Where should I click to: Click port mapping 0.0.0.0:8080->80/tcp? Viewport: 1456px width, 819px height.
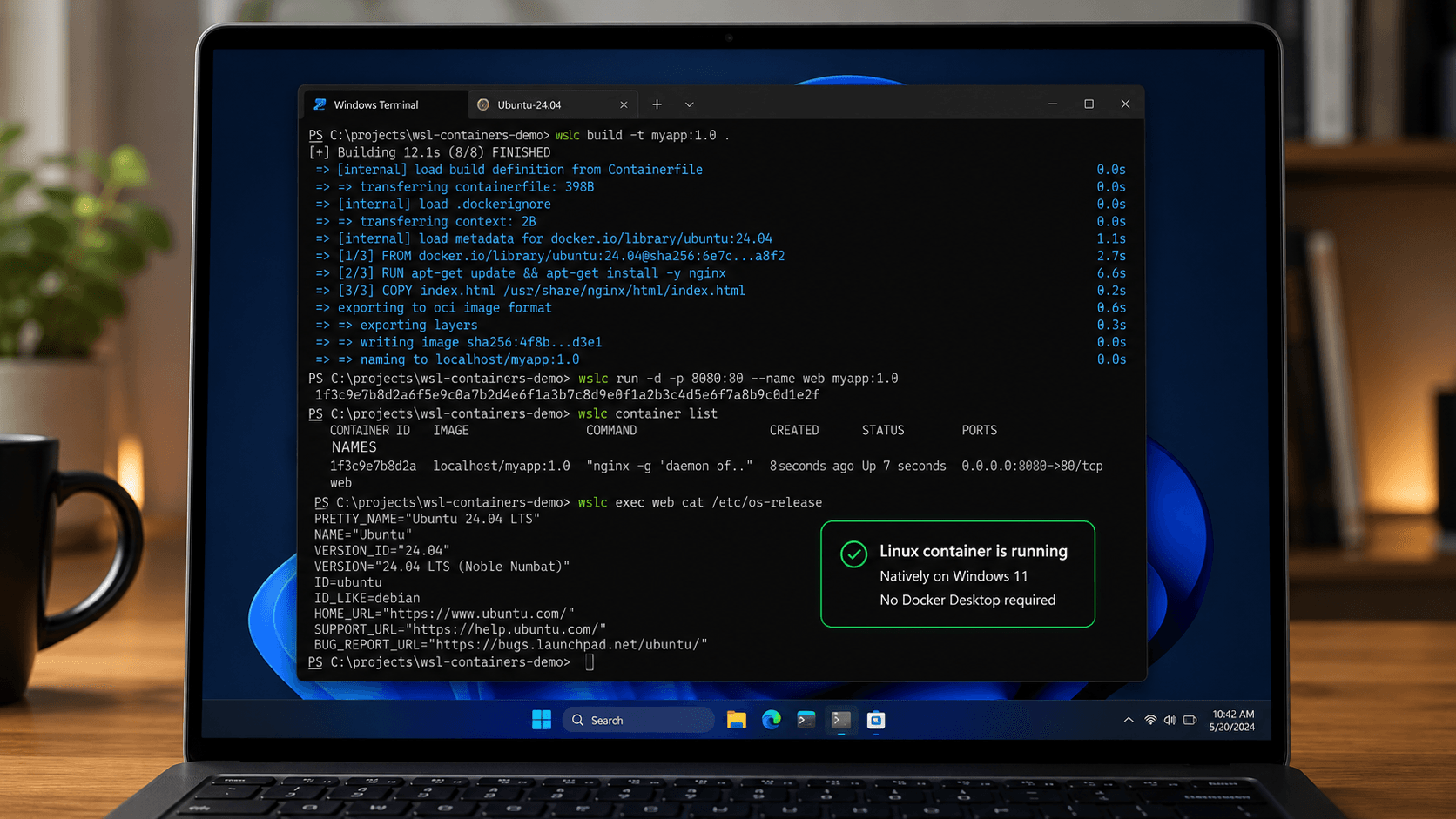(1032, 467)
